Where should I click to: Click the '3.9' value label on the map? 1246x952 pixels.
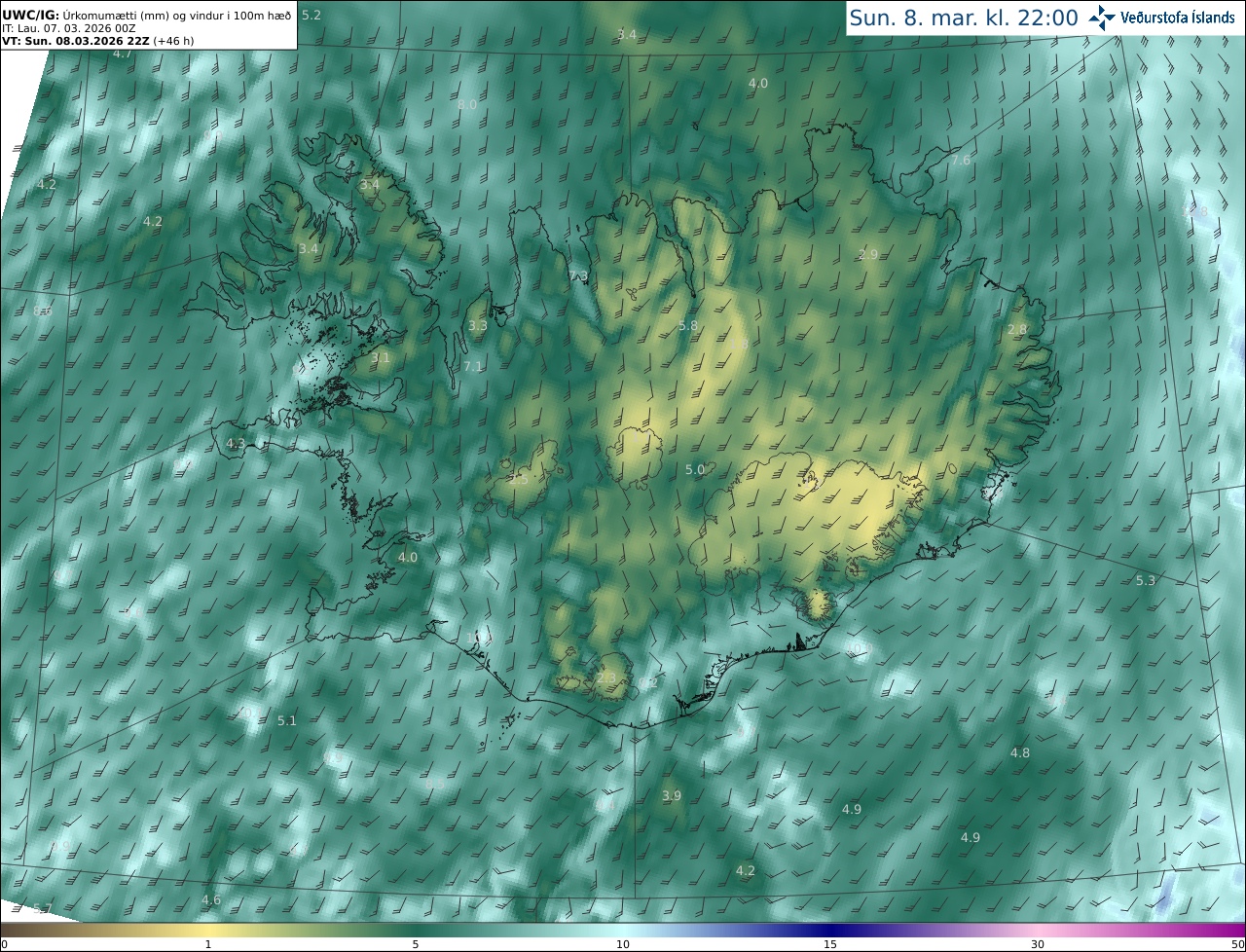(672, 795)
